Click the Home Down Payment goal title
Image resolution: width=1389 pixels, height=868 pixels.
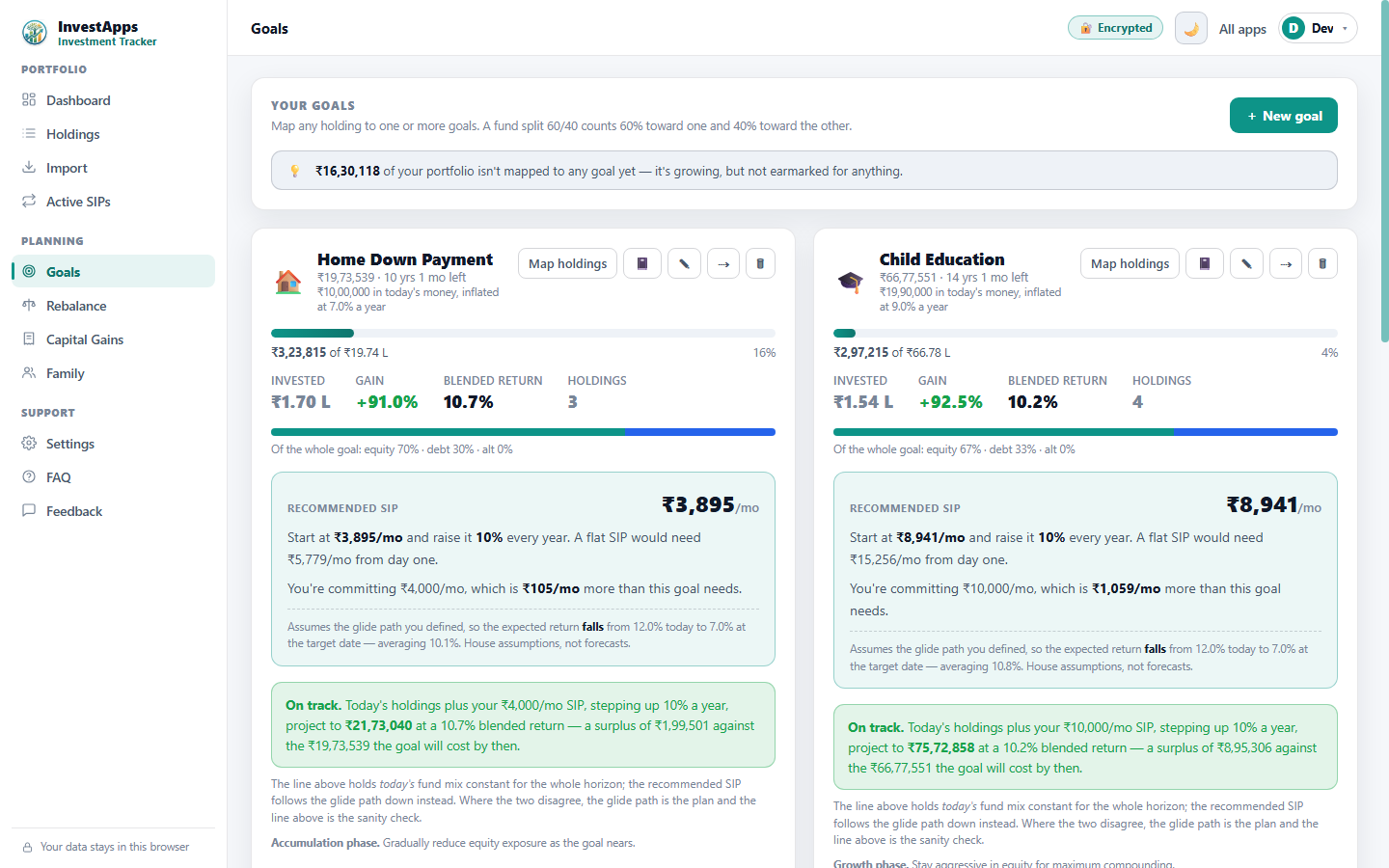coord(405,259)
